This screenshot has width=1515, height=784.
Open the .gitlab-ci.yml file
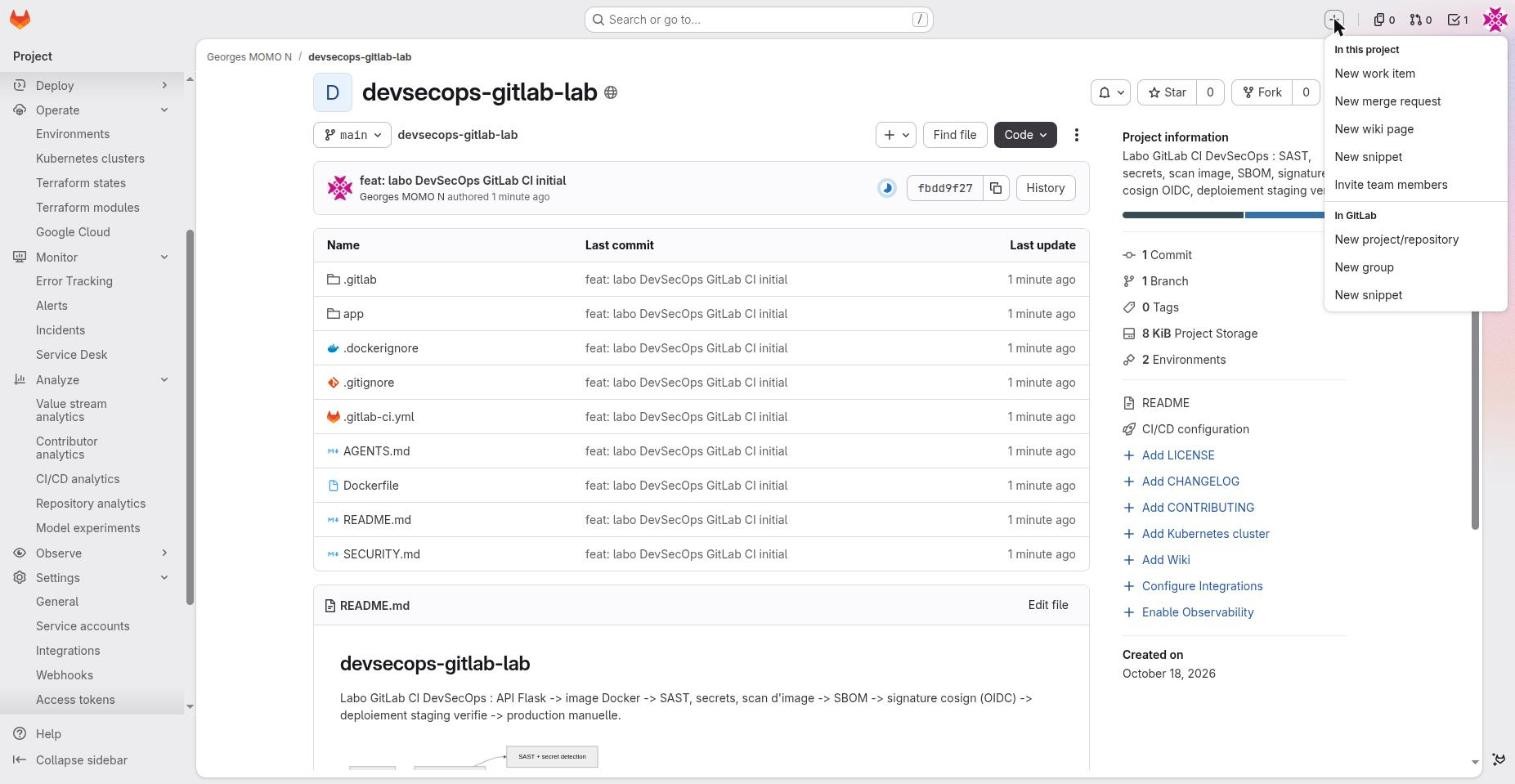[378, 417]
